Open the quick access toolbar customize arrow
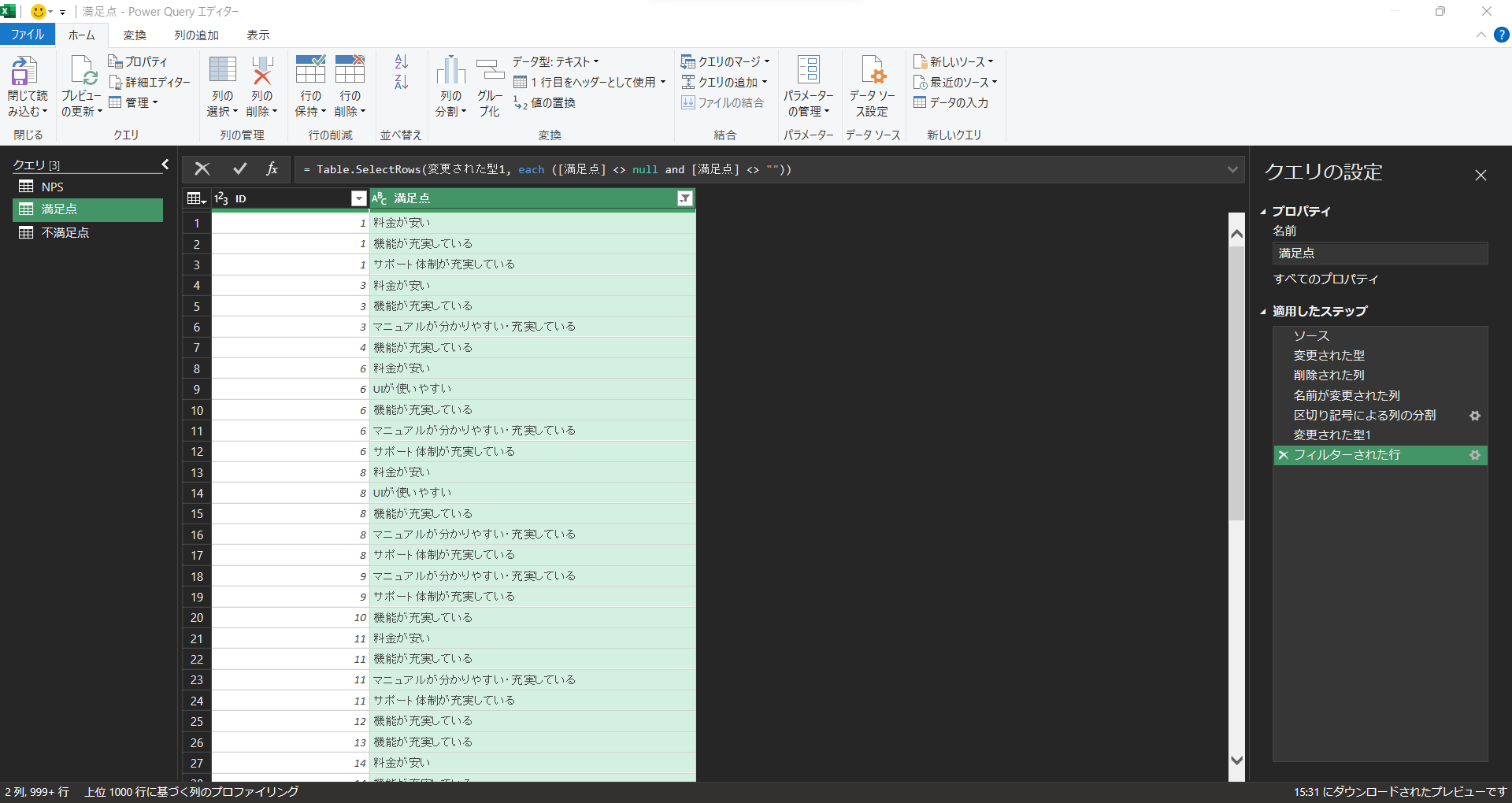 click(x=62, y=13)
